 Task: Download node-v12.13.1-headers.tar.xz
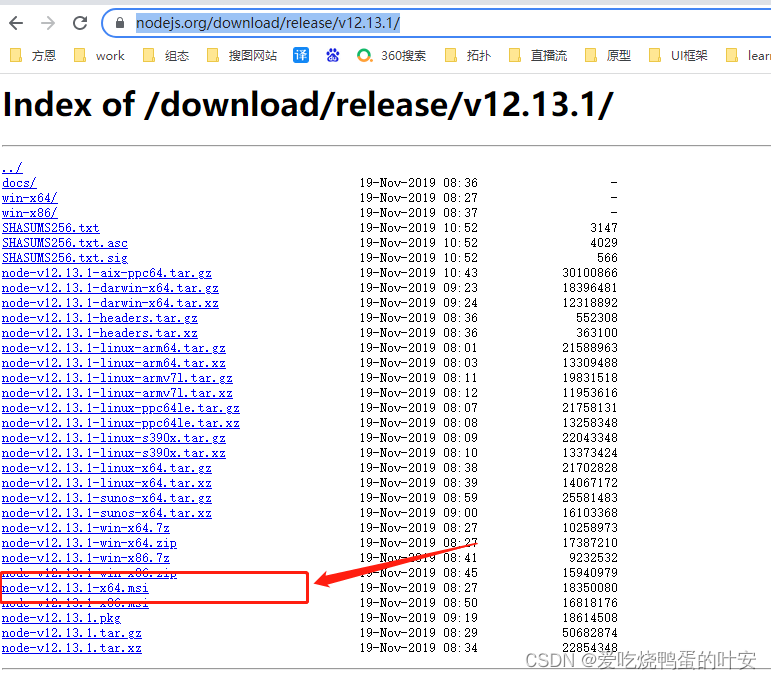coord(100,333)
